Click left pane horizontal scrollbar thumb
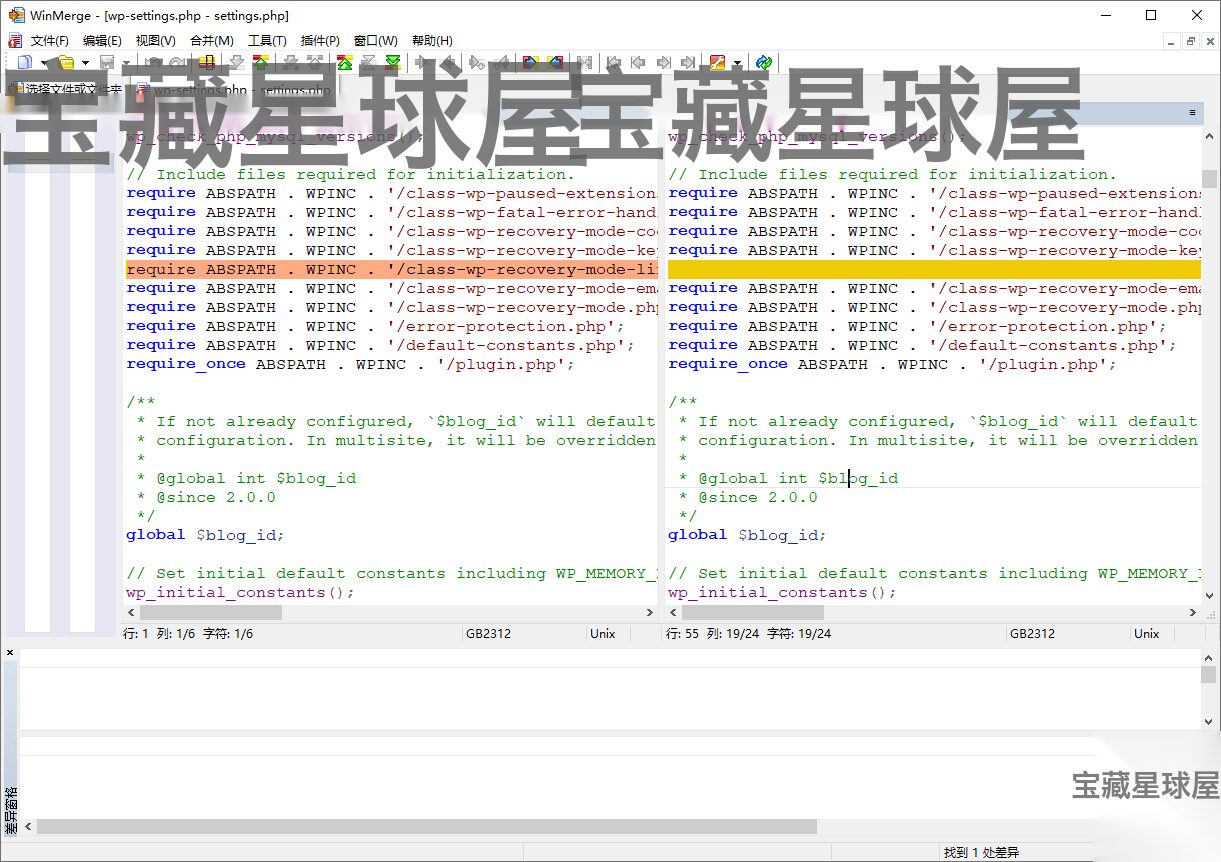This screenshot has height=862, width=1221. click(211, 612)
